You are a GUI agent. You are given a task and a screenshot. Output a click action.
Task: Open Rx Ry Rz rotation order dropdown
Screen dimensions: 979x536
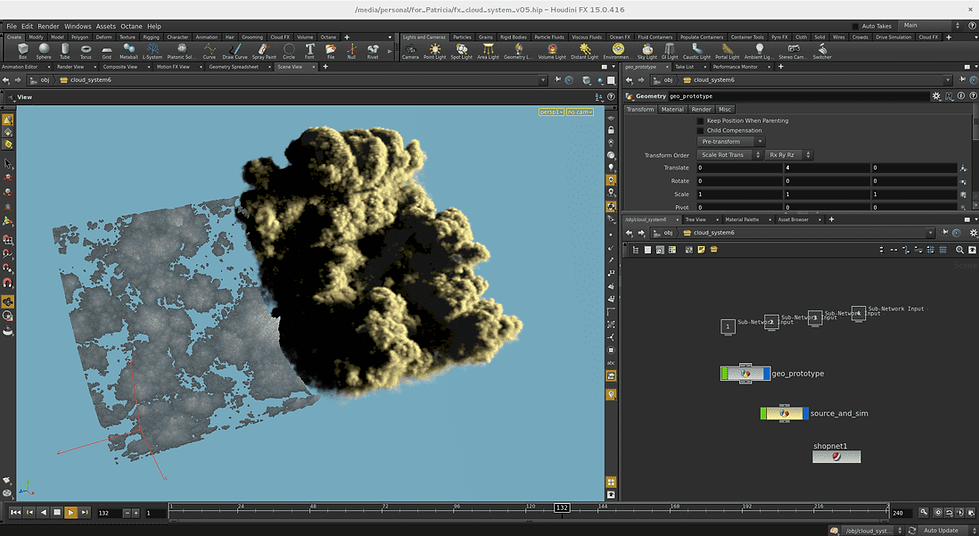pos(788,155)
